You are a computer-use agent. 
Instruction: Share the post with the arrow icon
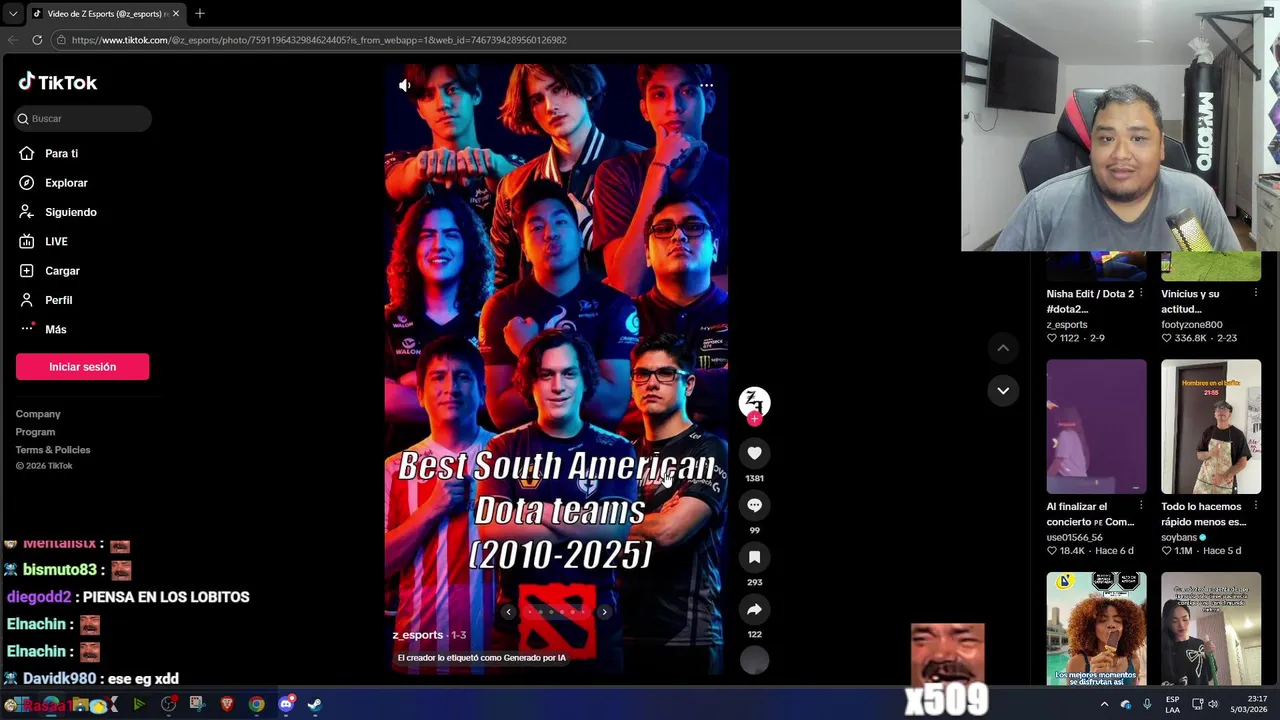(x=754, y=609)
